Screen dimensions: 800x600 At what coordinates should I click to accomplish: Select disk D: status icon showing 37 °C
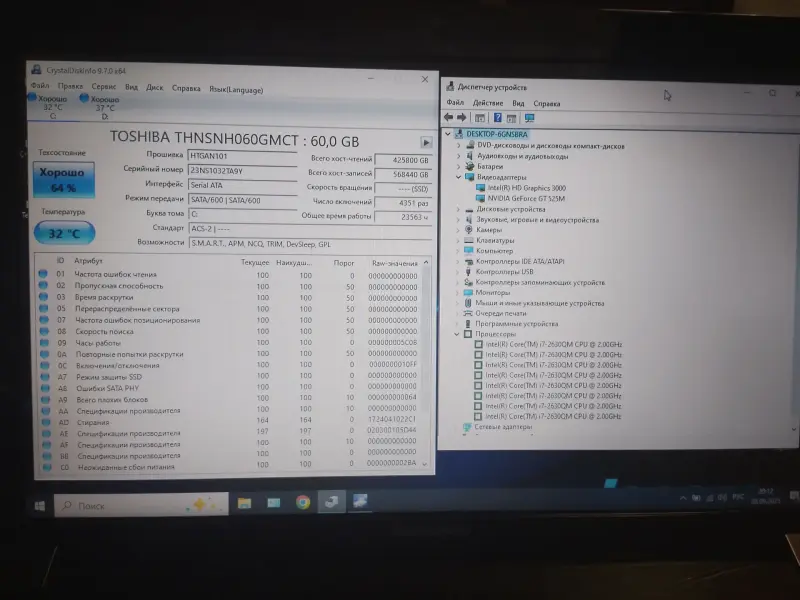coord(84,98)
